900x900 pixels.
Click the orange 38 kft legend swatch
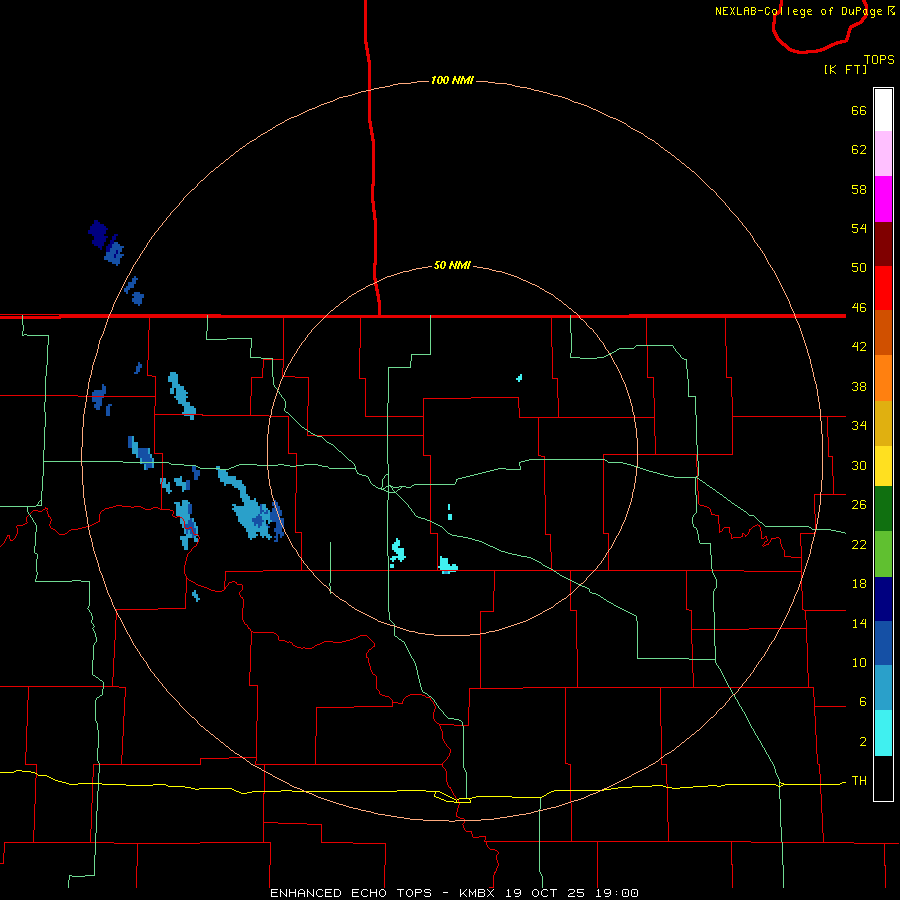883,378
